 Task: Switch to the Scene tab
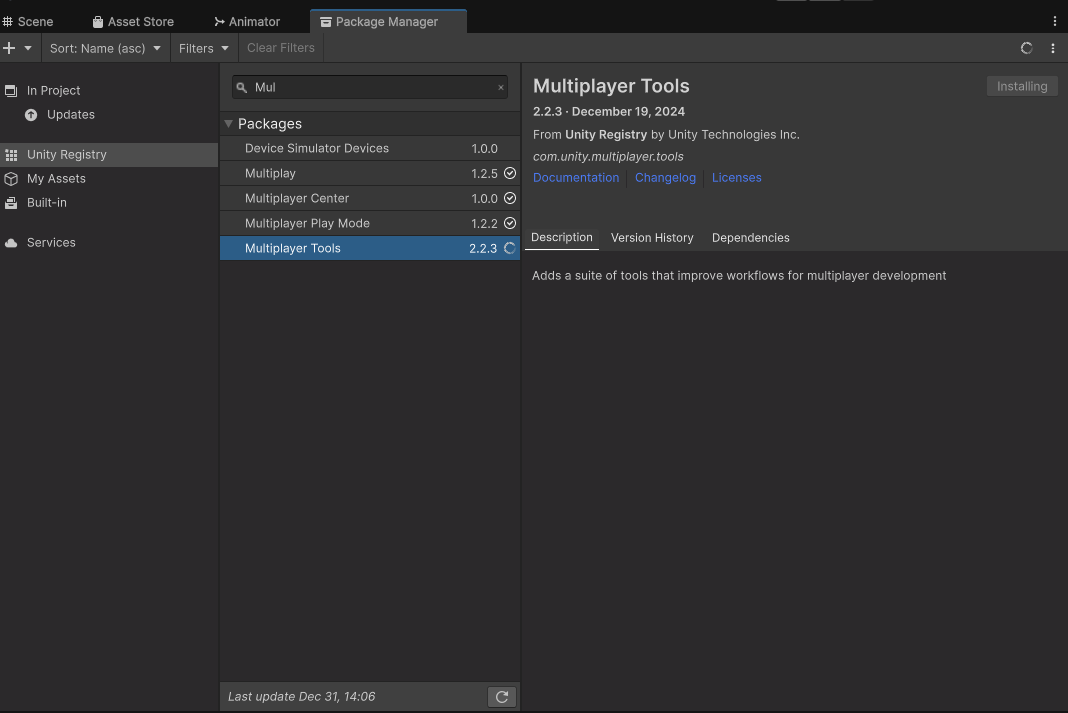(28, 22)
